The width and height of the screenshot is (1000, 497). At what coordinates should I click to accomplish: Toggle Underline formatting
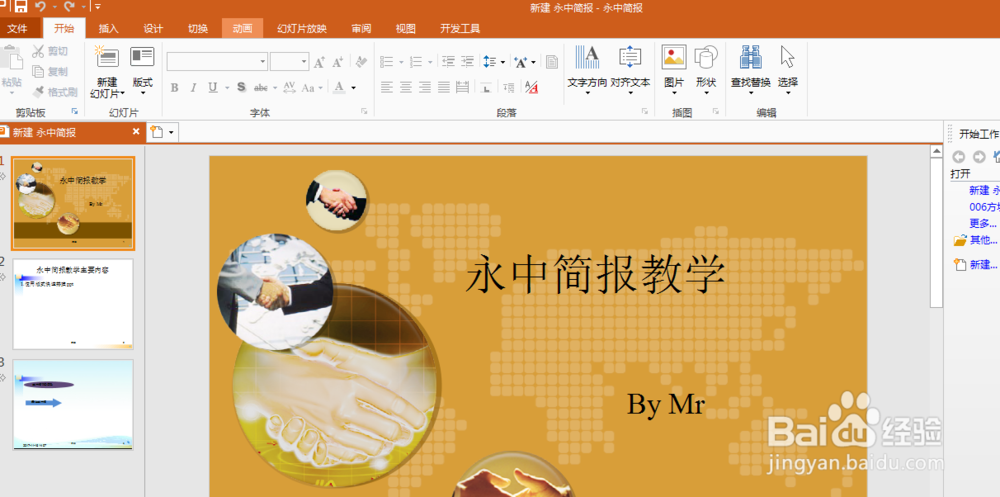click(x=213, y=87)
